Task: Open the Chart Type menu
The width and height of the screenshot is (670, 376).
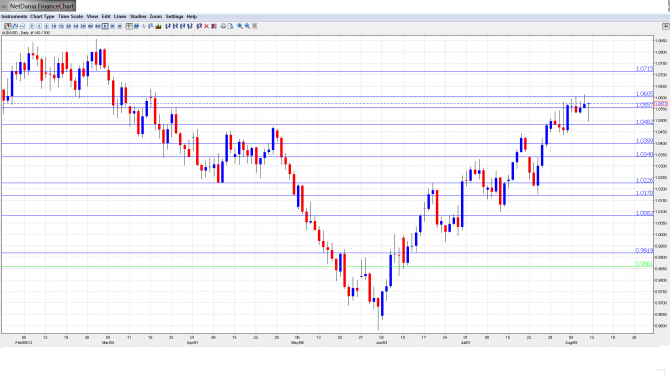Action: [x=42, y=16]
